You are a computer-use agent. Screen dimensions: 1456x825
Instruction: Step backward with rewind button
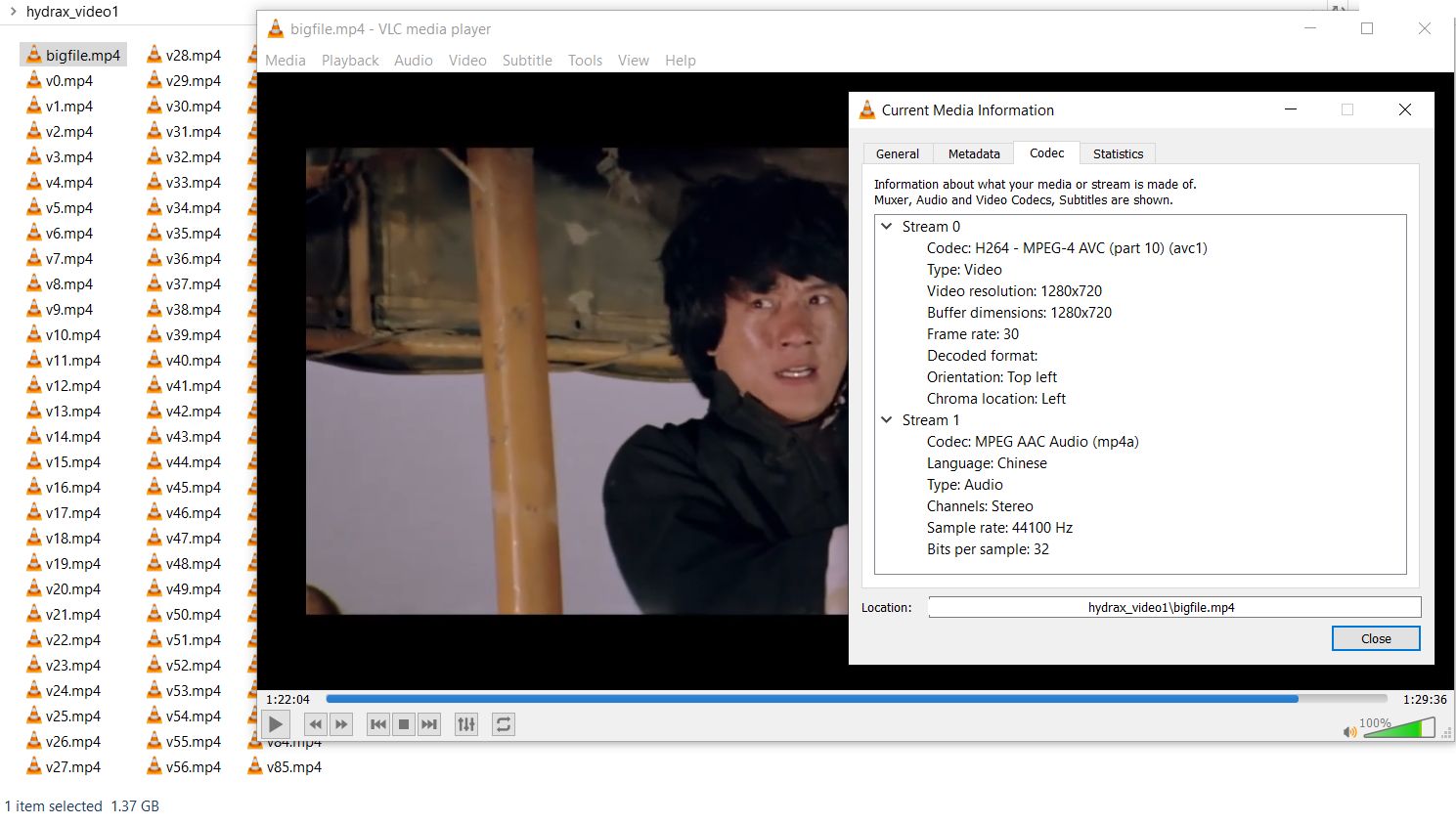pos(315,724)
